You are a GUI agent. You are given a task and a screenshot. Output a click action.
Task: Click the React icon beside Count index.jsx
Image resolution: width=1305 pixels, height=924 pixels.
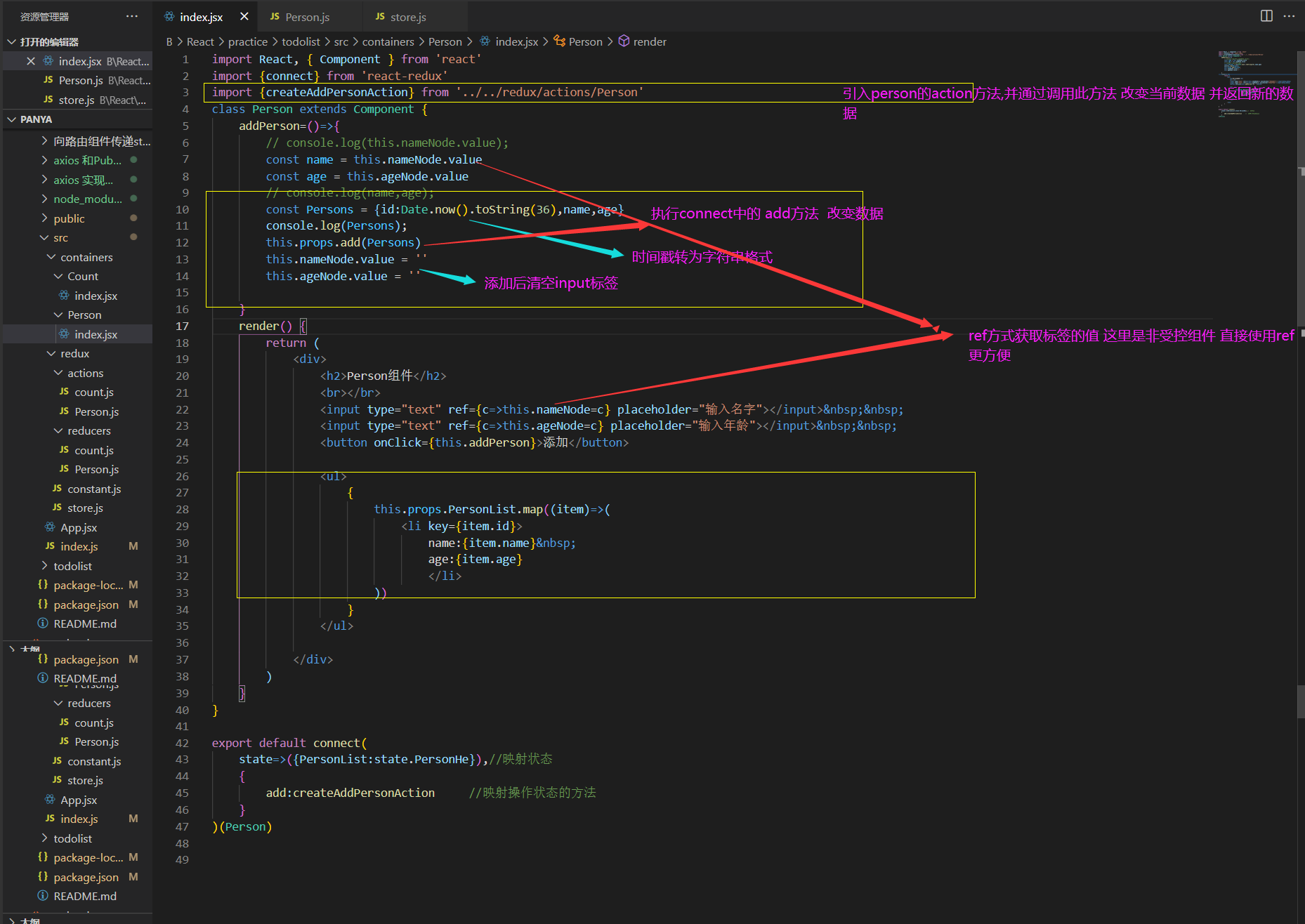coord(64,296)
